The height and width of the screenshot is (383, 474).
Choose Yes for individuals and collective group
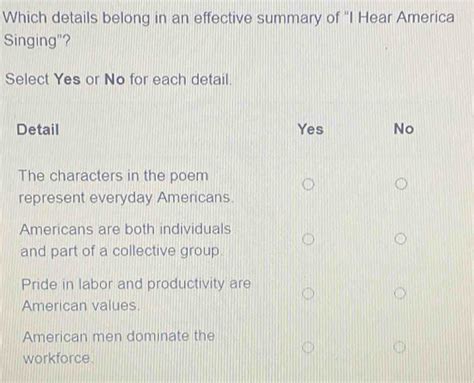point(308,239)
